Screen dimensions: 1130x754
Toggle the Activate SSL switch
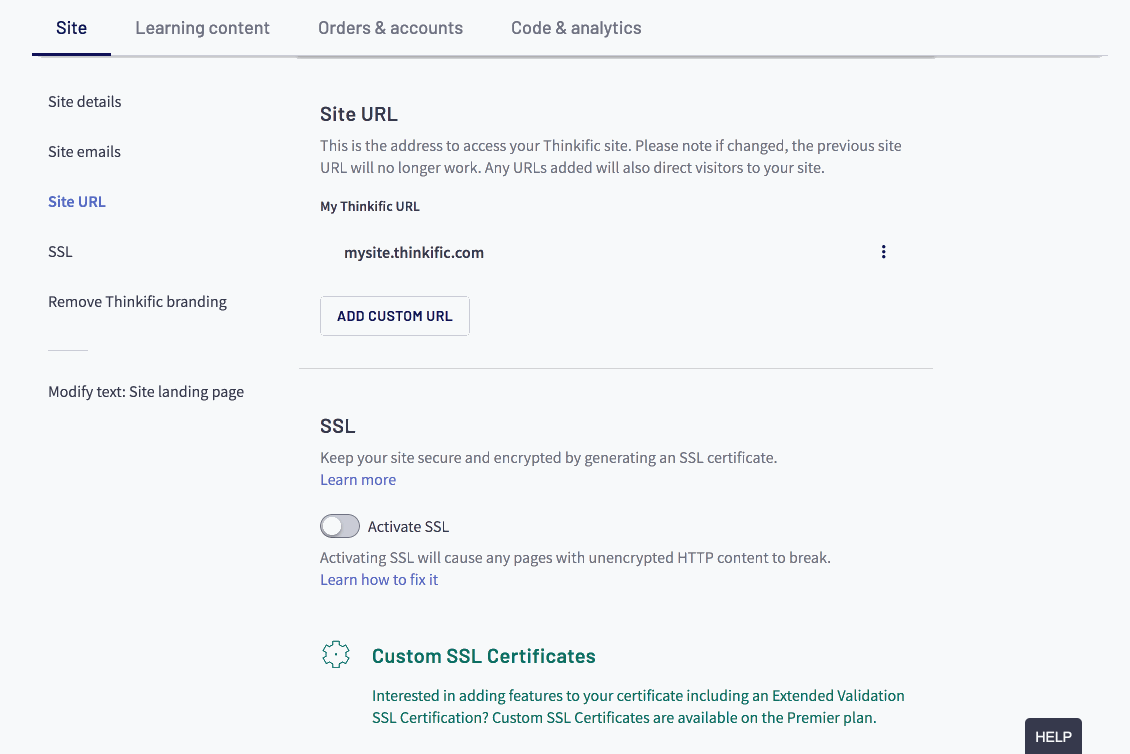(339, 526)
